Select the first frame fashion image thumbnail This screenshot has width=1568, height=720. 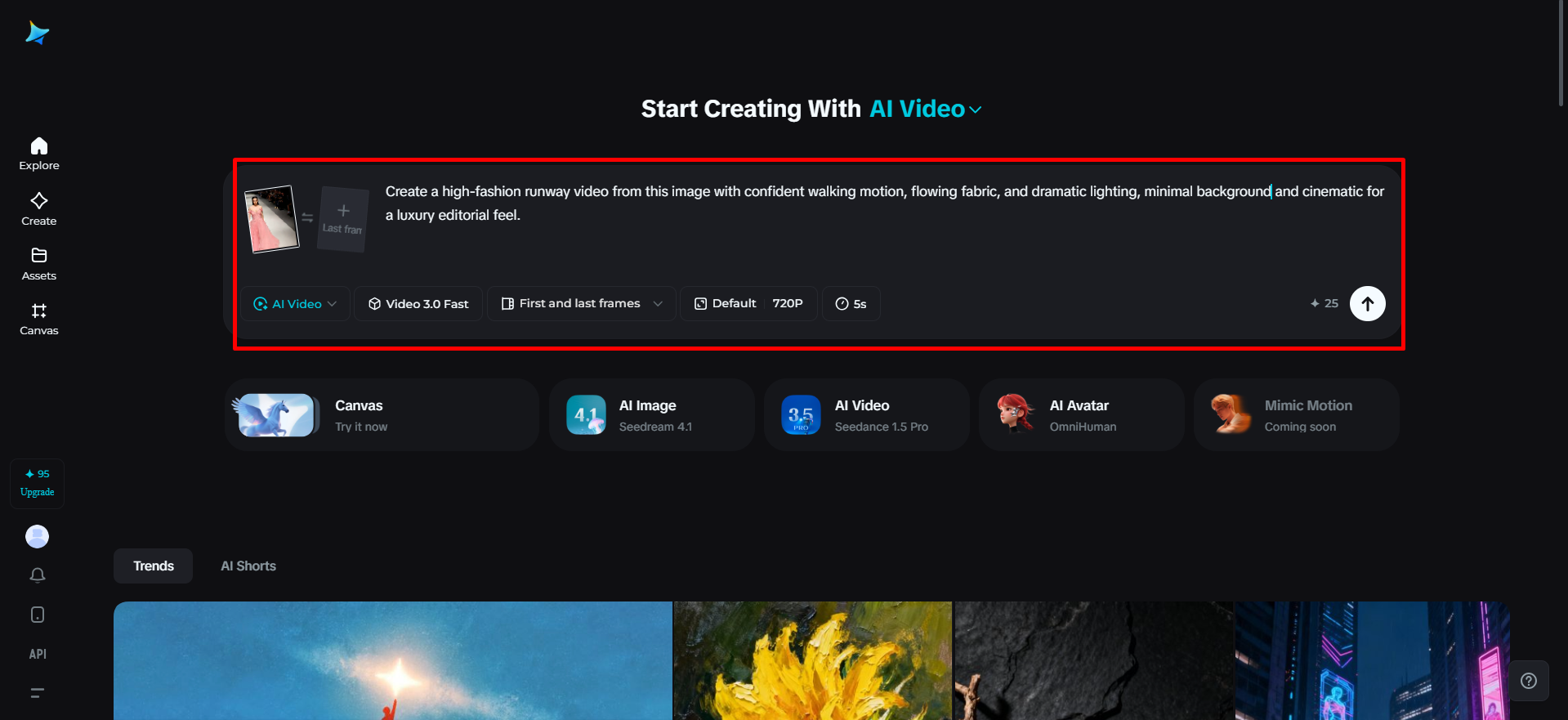273,219
